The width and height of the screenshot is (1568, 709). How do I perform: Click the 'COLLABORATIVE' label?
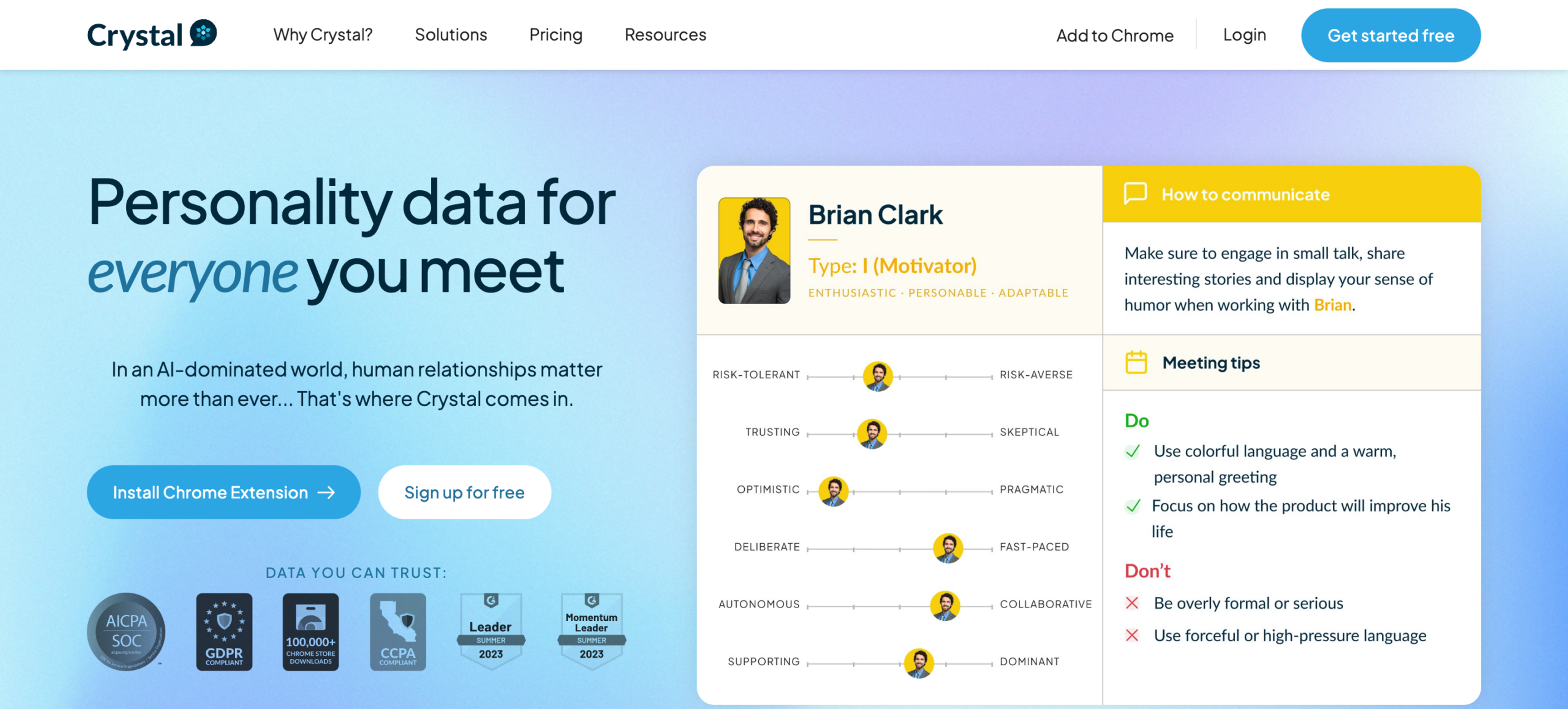coord(1046,604)
